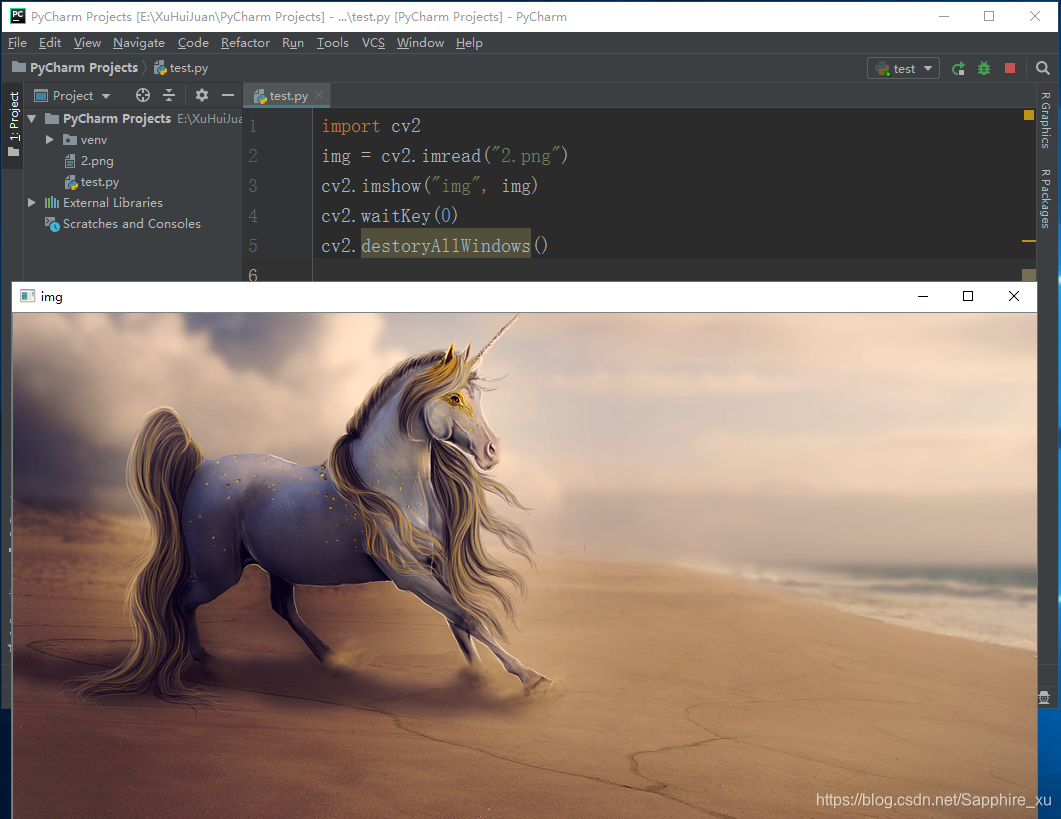
Task: Open Search Everywhere via magnifier icon
Action: tap(1042, 68)
